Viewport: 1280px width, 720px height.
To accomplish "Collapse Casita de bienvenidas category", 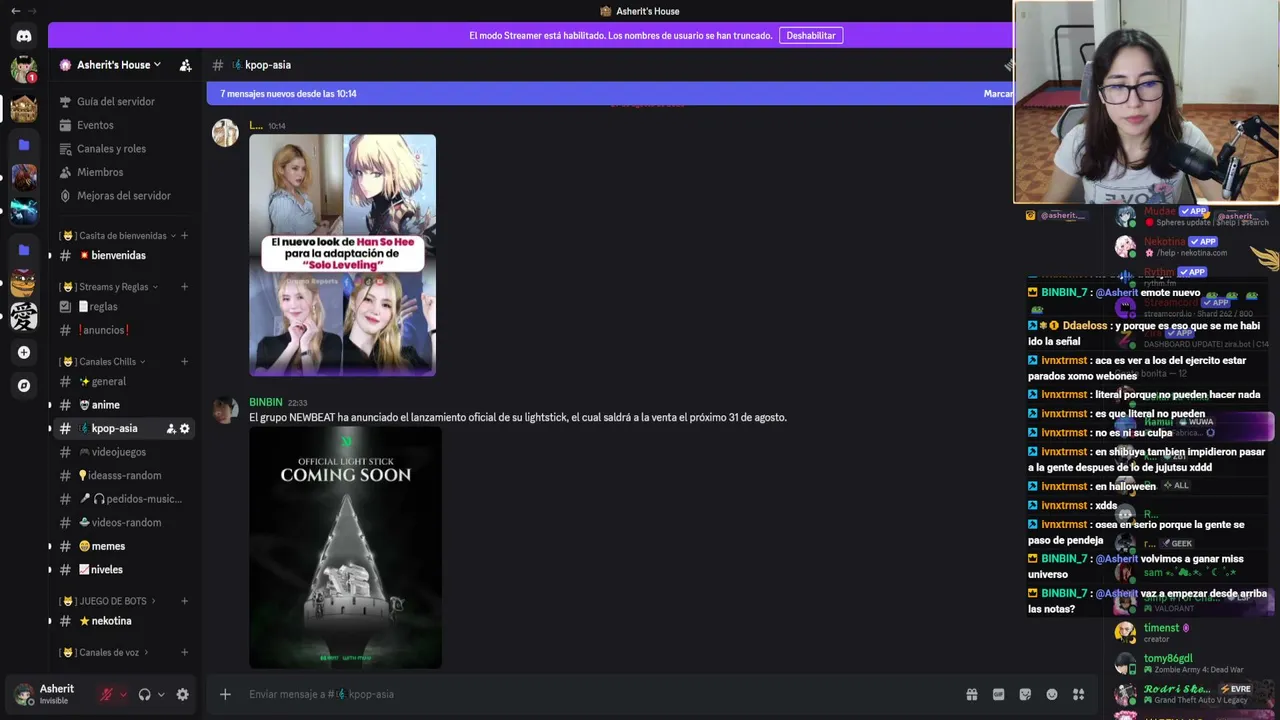I will point(118,236).
